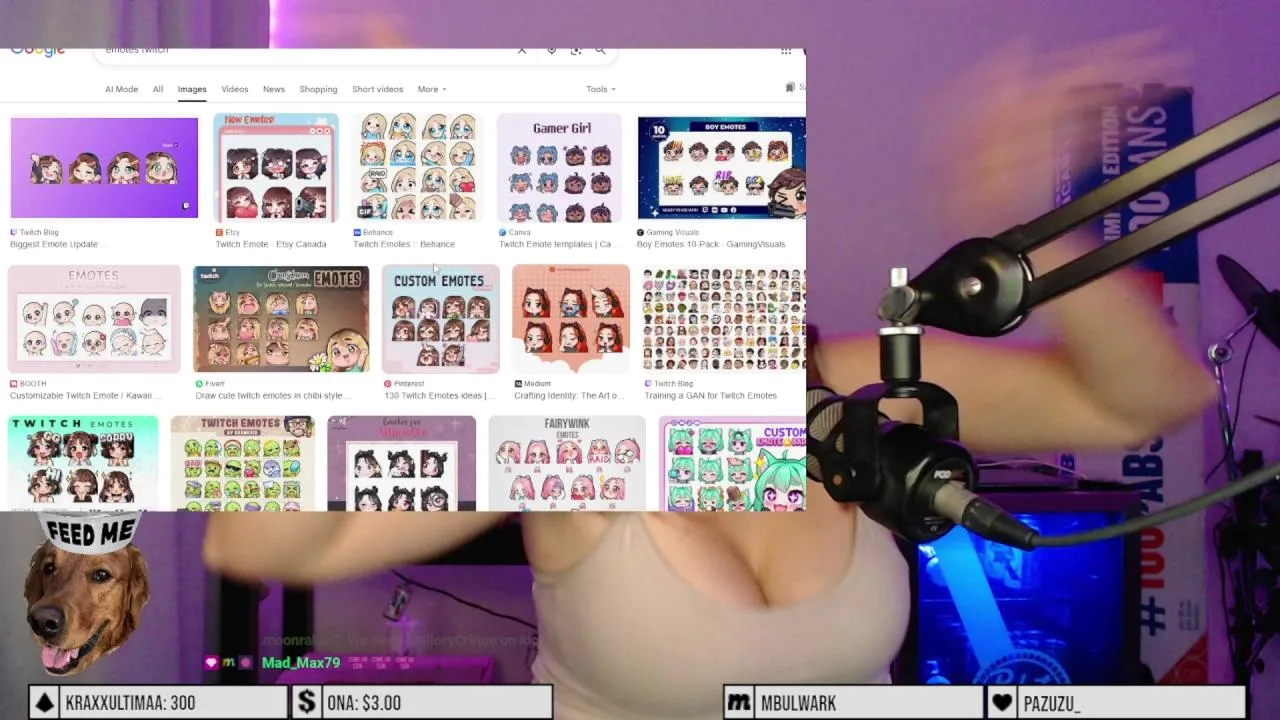This screenshot has height=720, width=1280.
Task: Open the Google apps grid icon
Action: tap(786, 51)
